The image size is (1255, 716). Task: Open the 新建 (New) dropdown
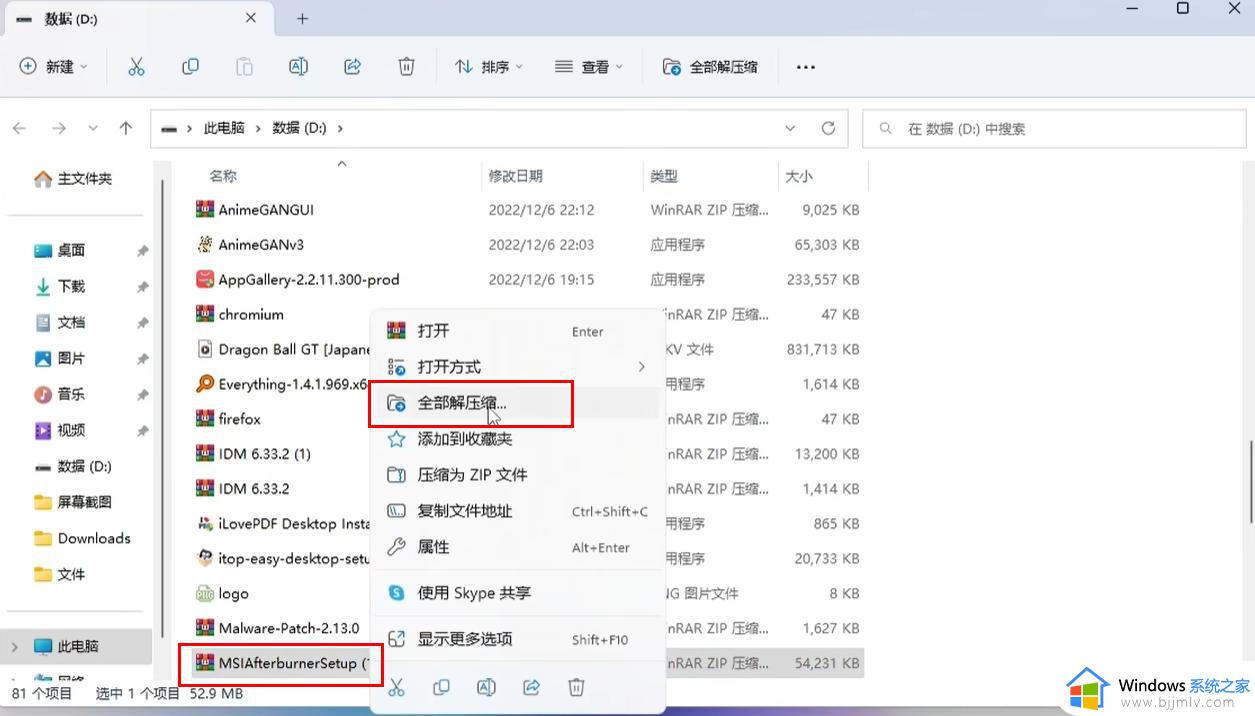(54, 67)
